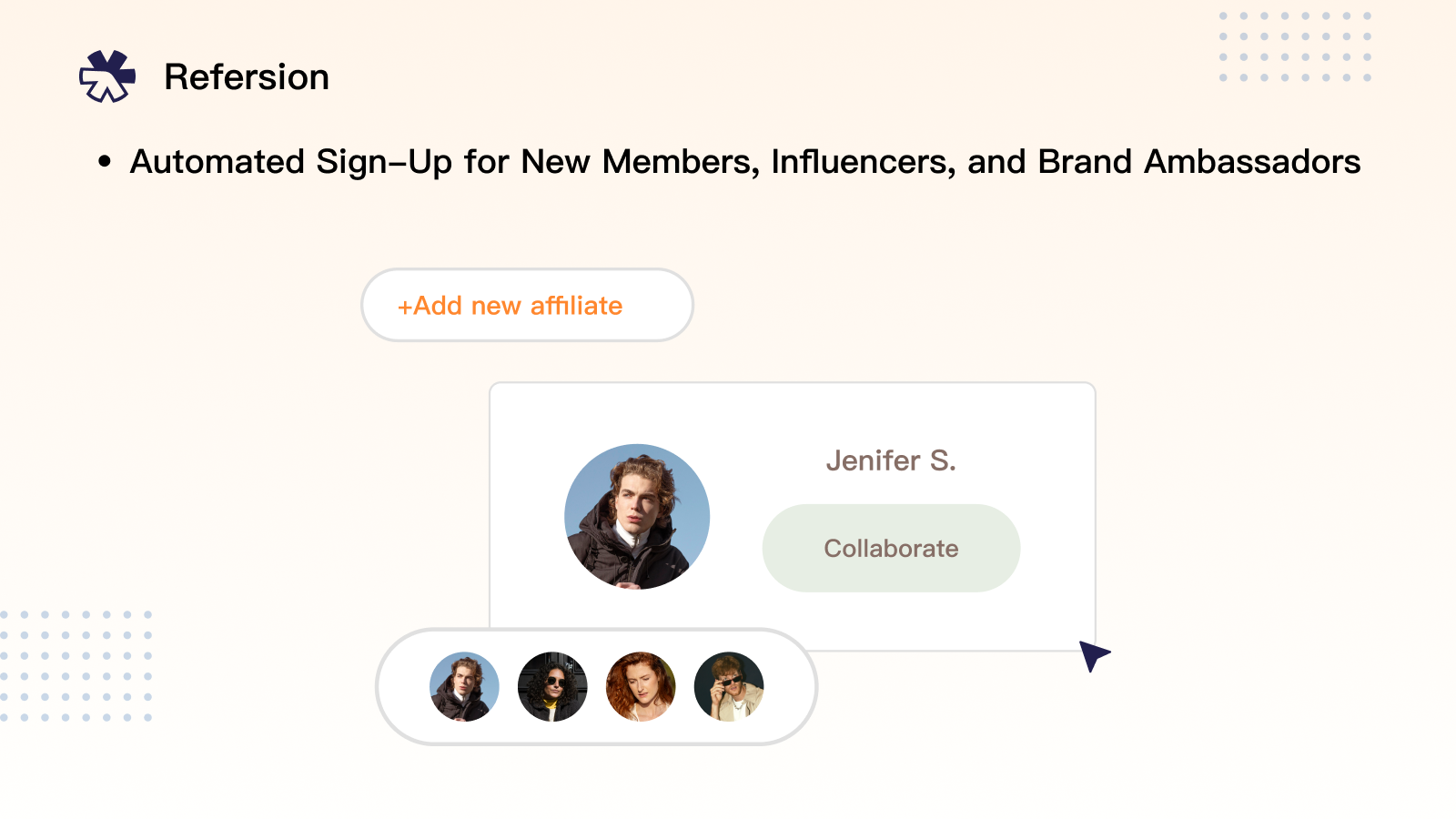Choose the red-haired woman avatar
The width and height of the screenshot is (1456, 819).
coord(641,687)
